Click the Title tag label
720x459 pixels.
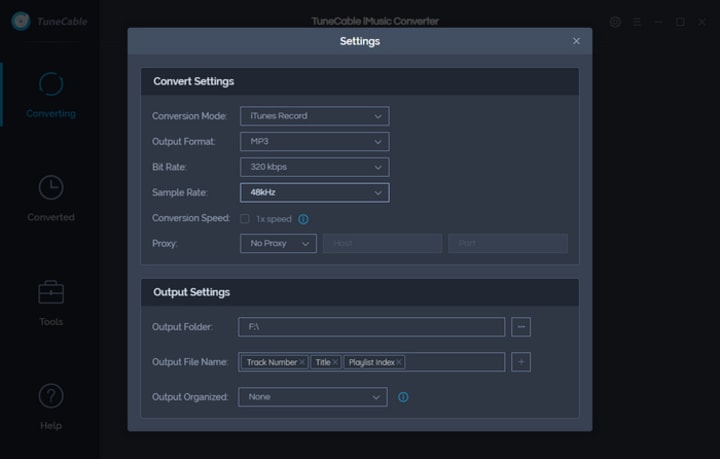tap(323, 362)
